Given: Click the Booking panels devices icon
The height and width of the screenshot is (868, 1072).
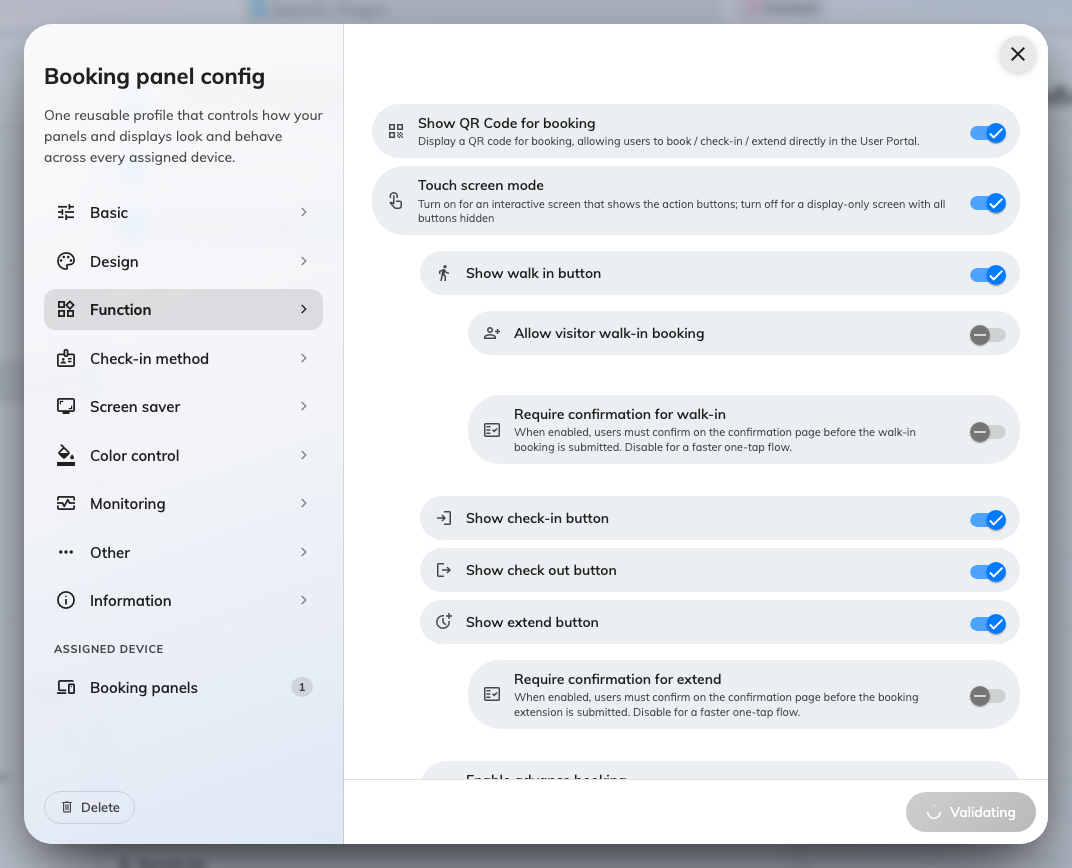Looking at the screenshot, I should (66, 688).
